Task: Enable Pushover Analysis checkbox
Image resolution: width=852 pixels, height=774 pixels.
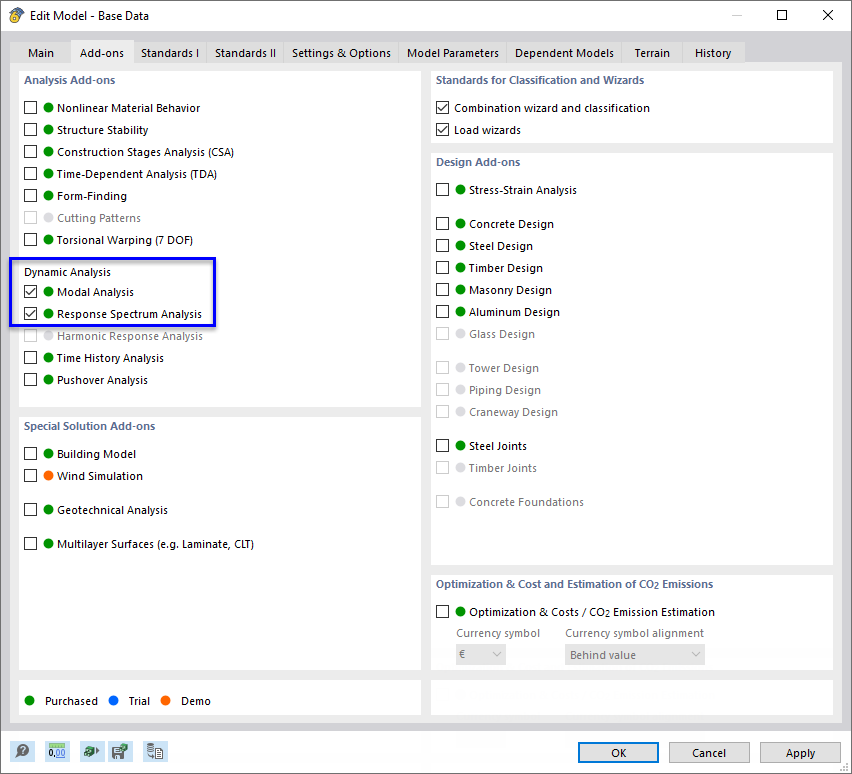Action: tap(30, 380)
